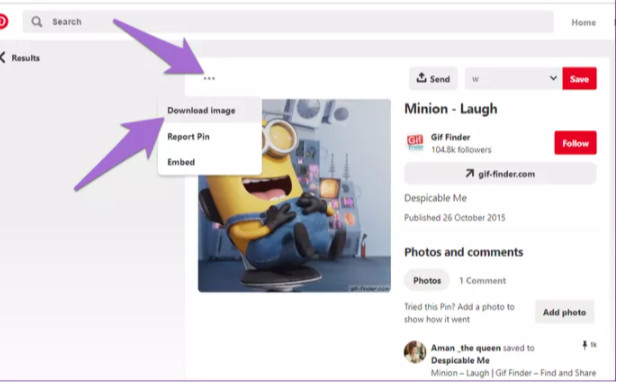Image resolution: width=626 pixels, height=385 pixels.
Task: Open the Home link
Action: [x=583, y=22]
